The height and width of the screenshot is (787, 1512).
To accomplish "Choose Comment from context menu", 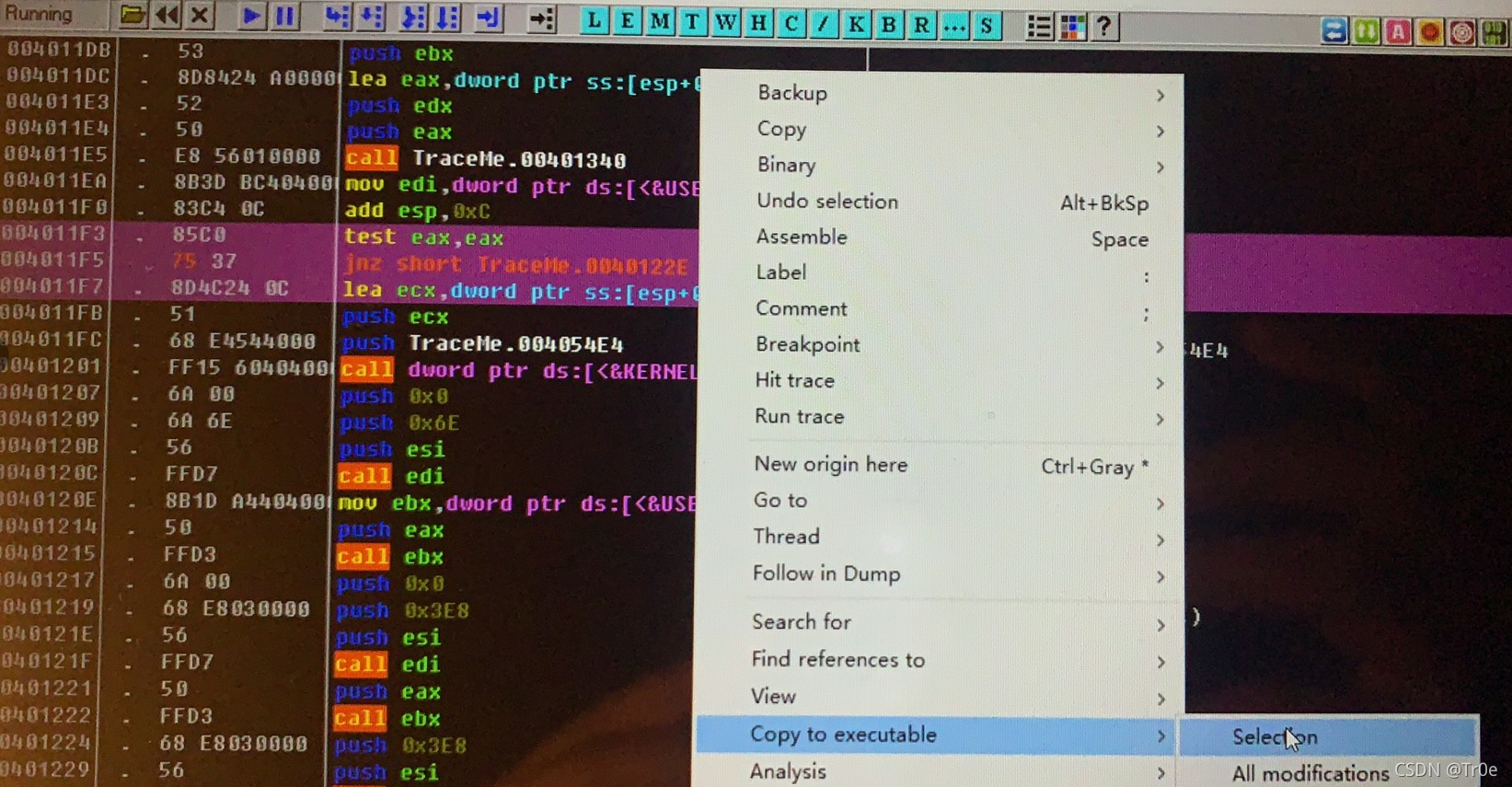I will 941,309.
